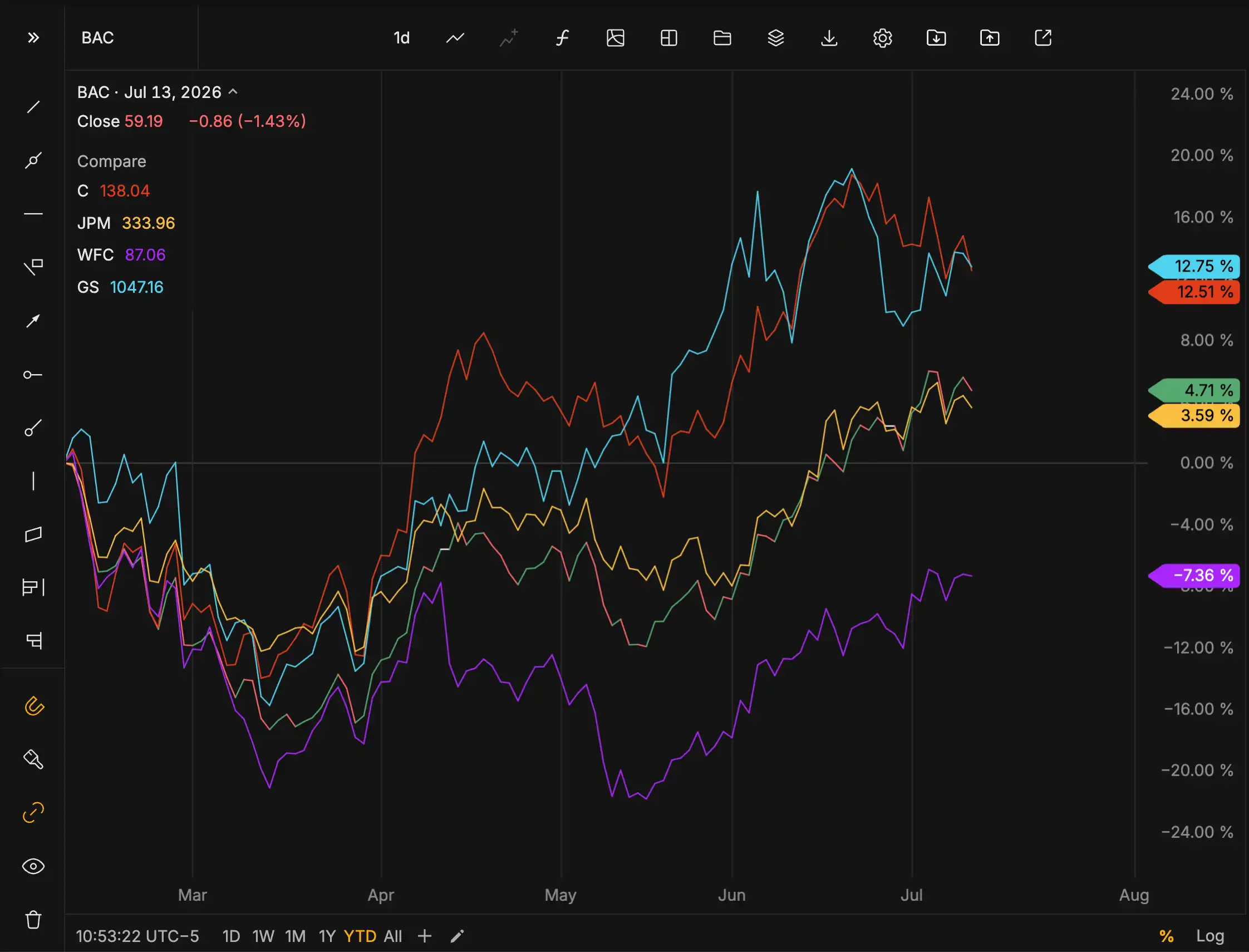1249x952 pixels.
Task: Click the 12.51 % red price label
Action: [x=1194, y=292]
